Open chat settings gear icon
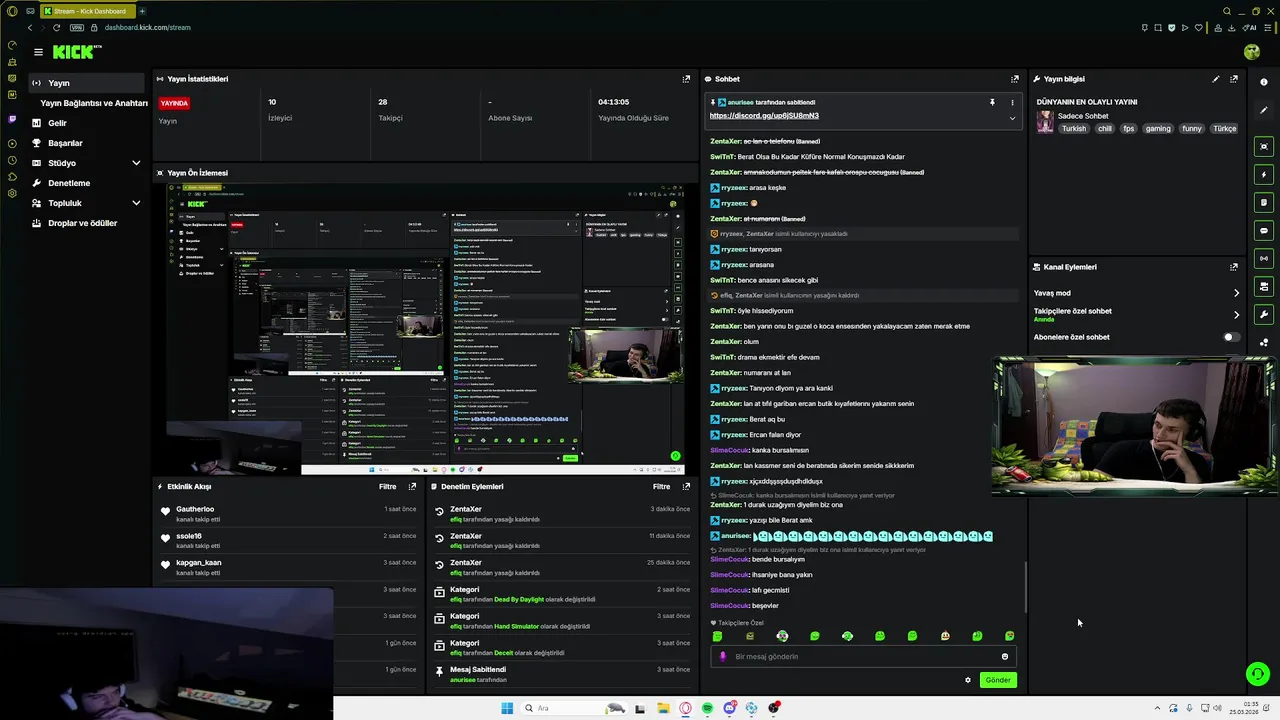 point(968,680)
